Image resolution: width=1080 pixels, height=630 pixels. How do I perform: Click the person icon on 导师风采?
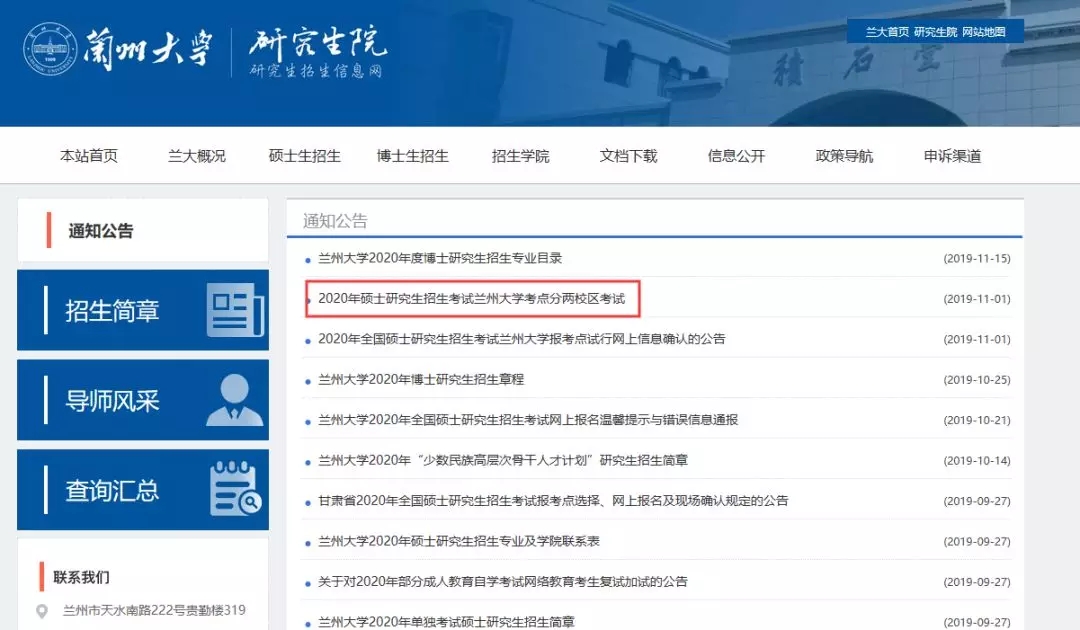coord(235,400)
